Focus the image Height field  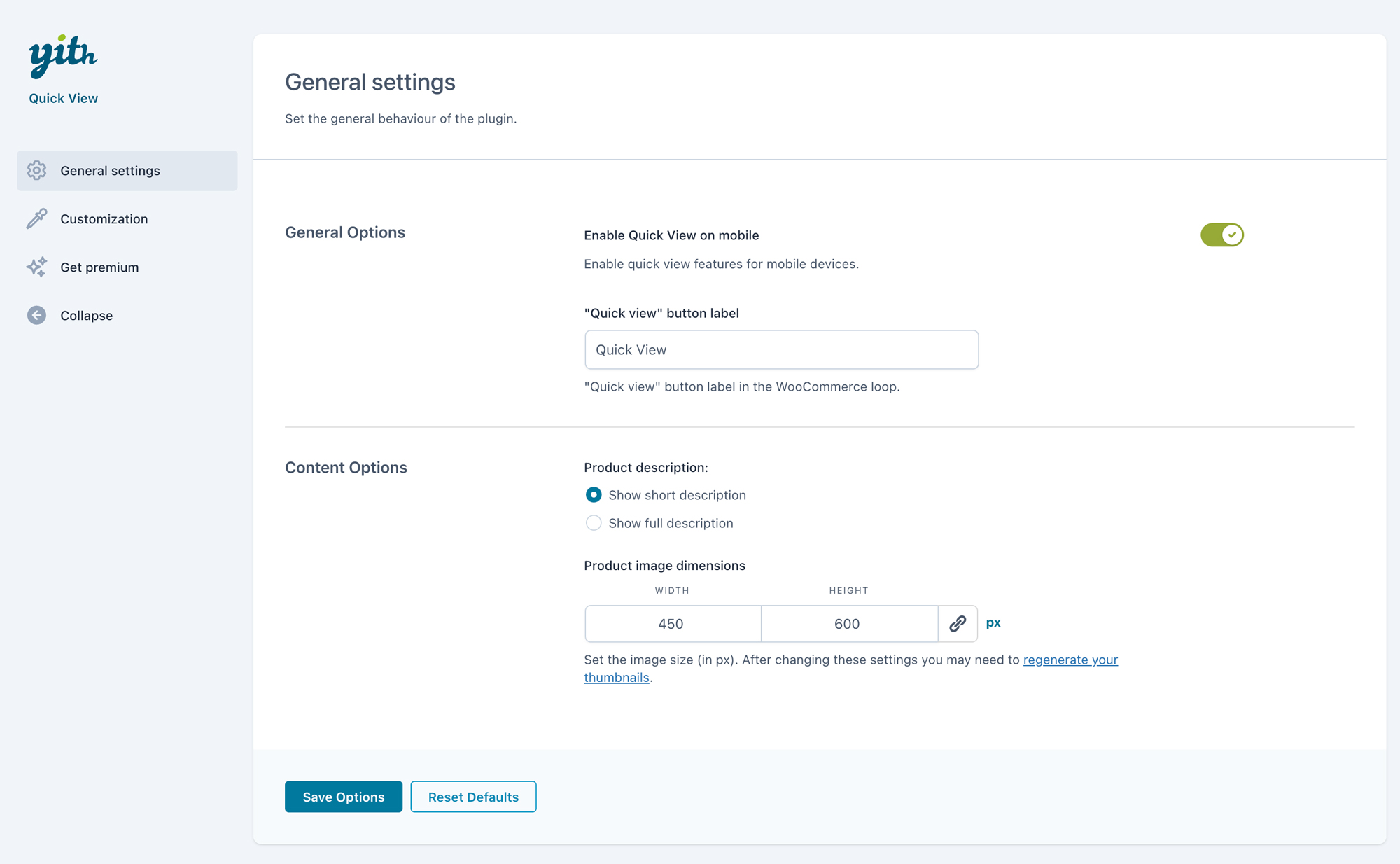(848, 623)
